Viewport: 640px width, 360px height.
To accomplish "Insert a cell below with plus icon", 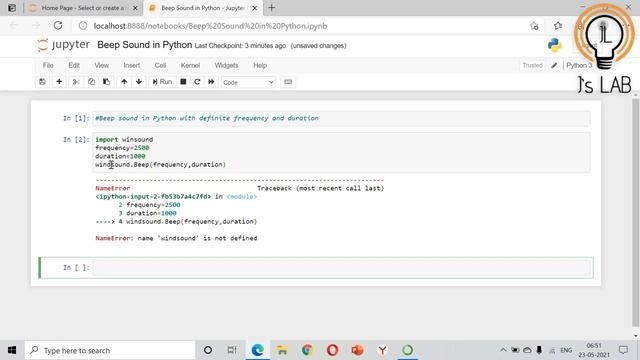I will [59, 82].
